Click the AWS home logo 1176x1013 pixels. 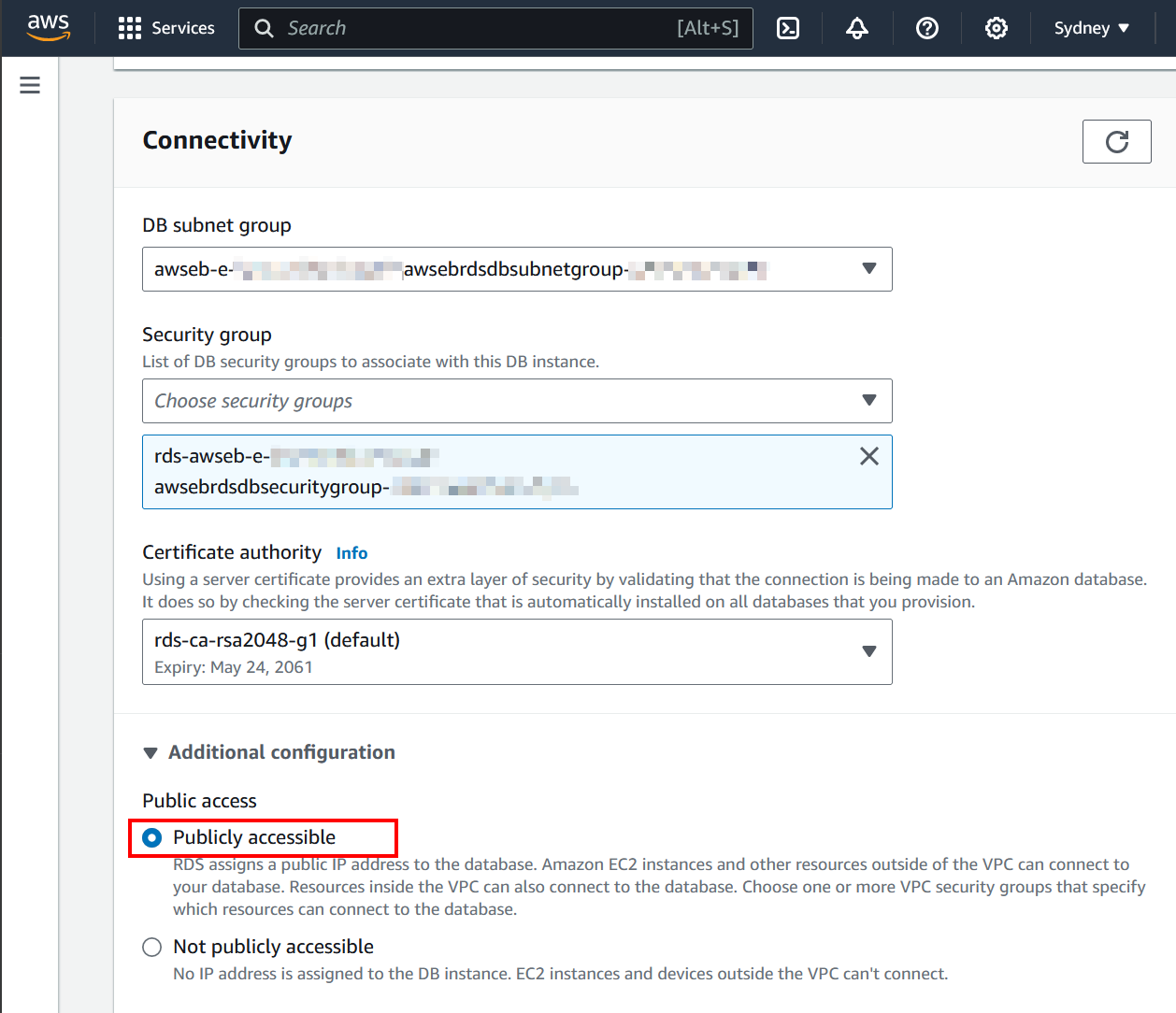point(48,27)
